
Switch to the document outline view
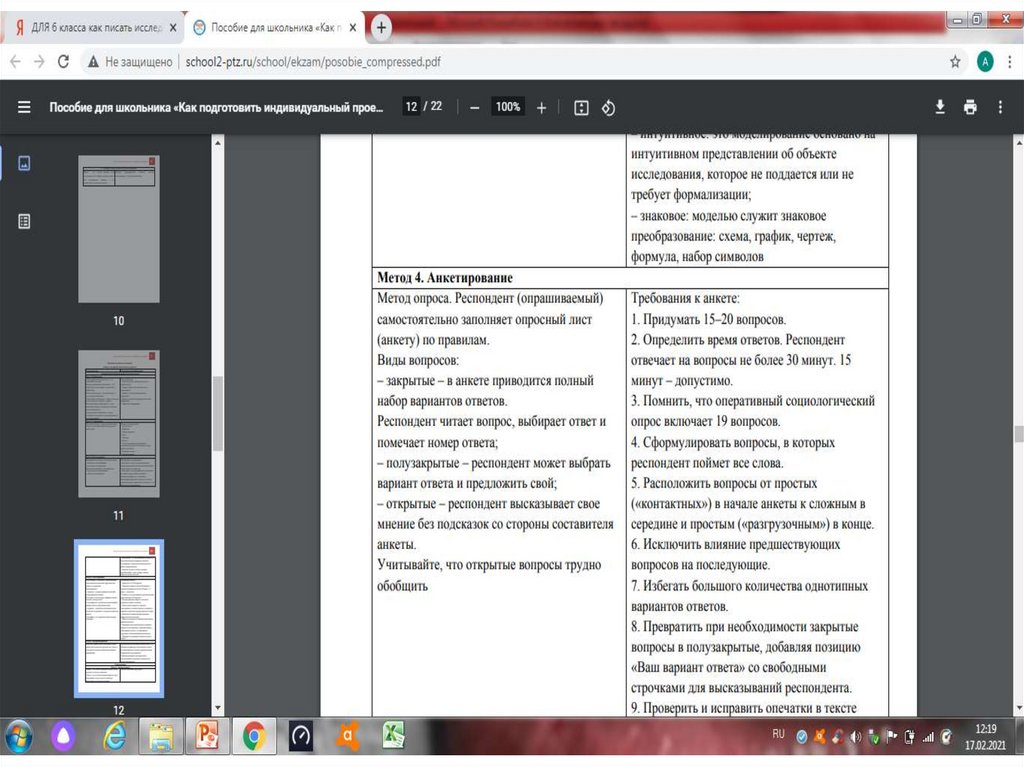[x=25, y=222]
